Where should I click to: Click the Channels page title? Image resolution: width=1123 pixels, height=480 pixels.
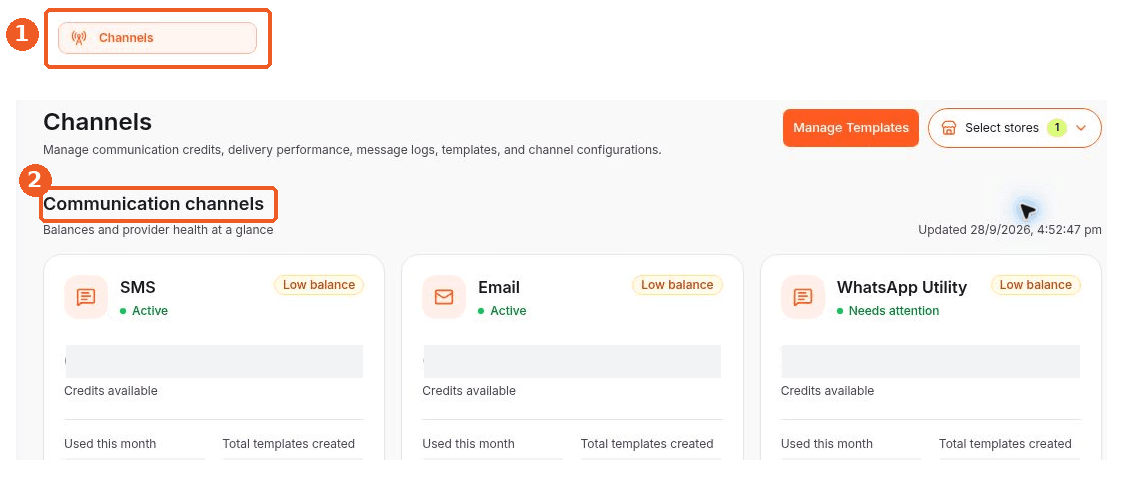[97, 122]
